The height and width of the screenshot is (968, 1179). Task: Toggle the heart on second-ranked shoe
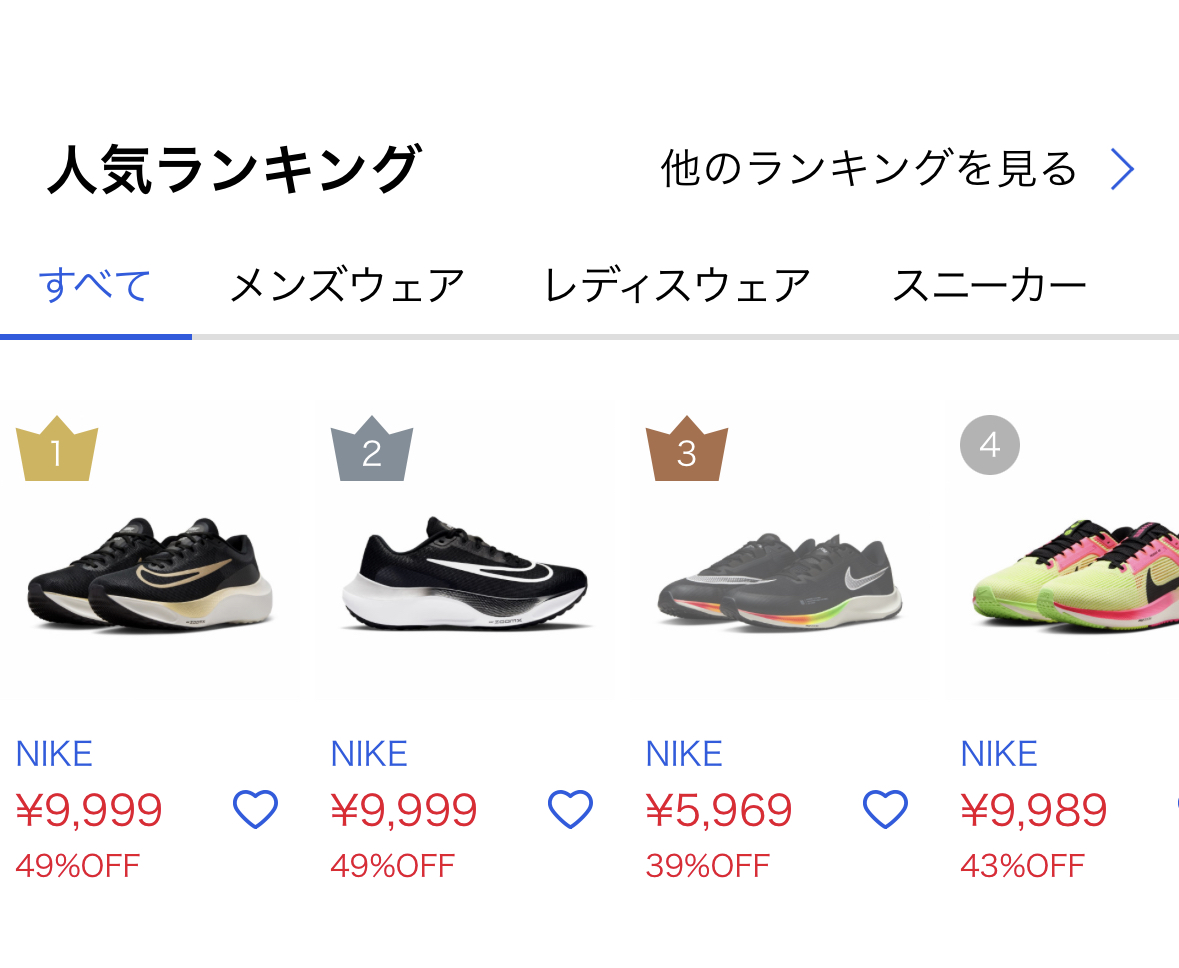click(570, 809)
